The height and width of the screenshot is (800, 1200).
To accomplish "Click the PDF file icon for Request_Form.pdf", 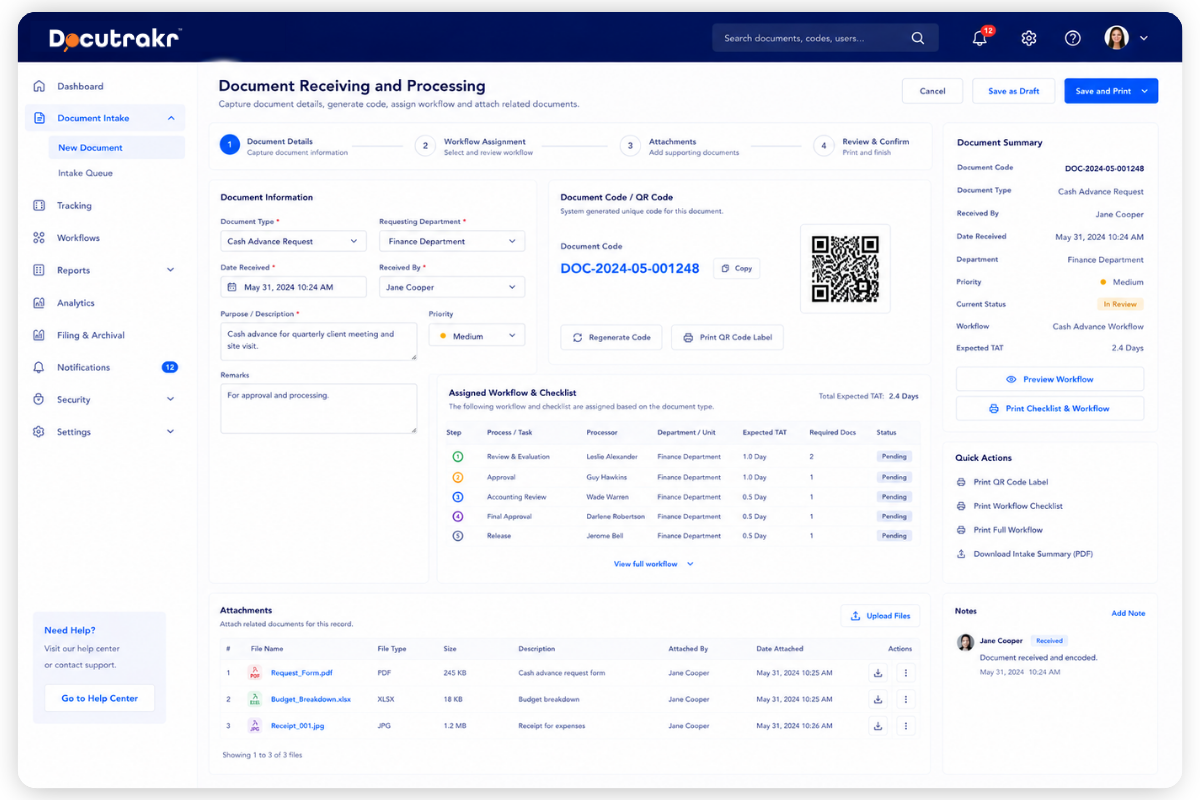I will point(254,673).
